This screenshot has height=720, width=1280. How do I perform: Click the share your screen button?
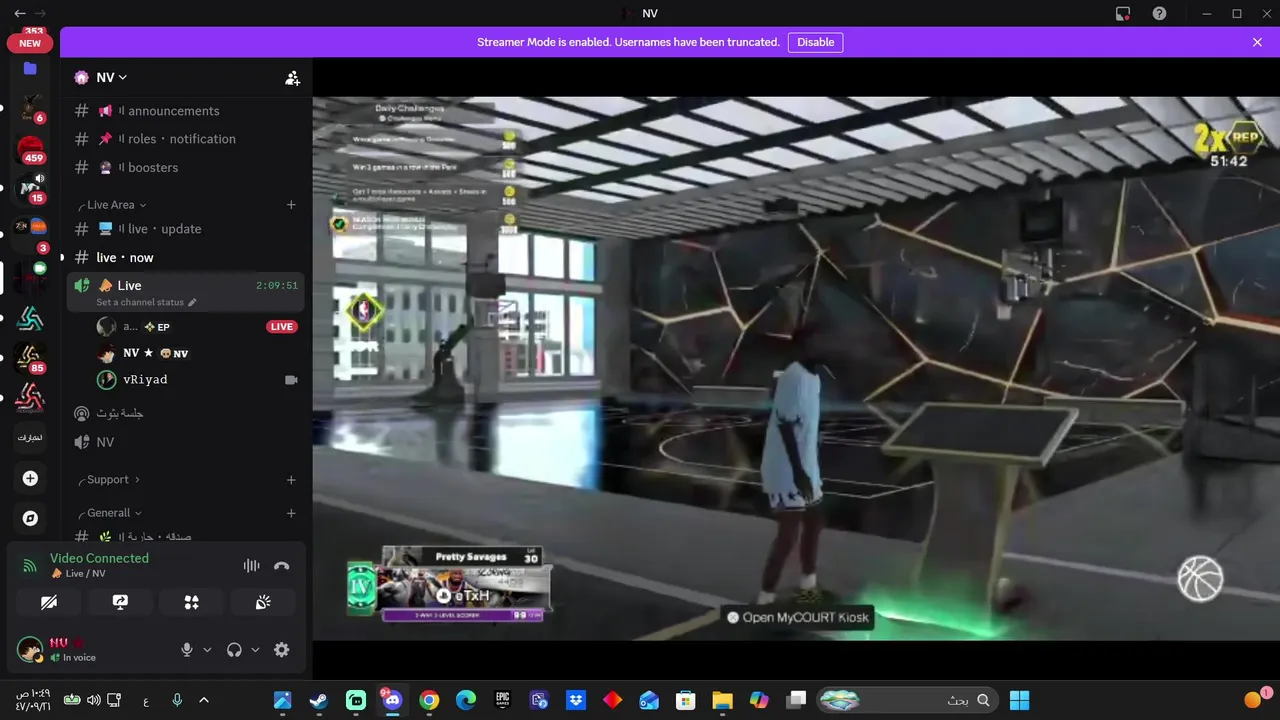point(120,602)
